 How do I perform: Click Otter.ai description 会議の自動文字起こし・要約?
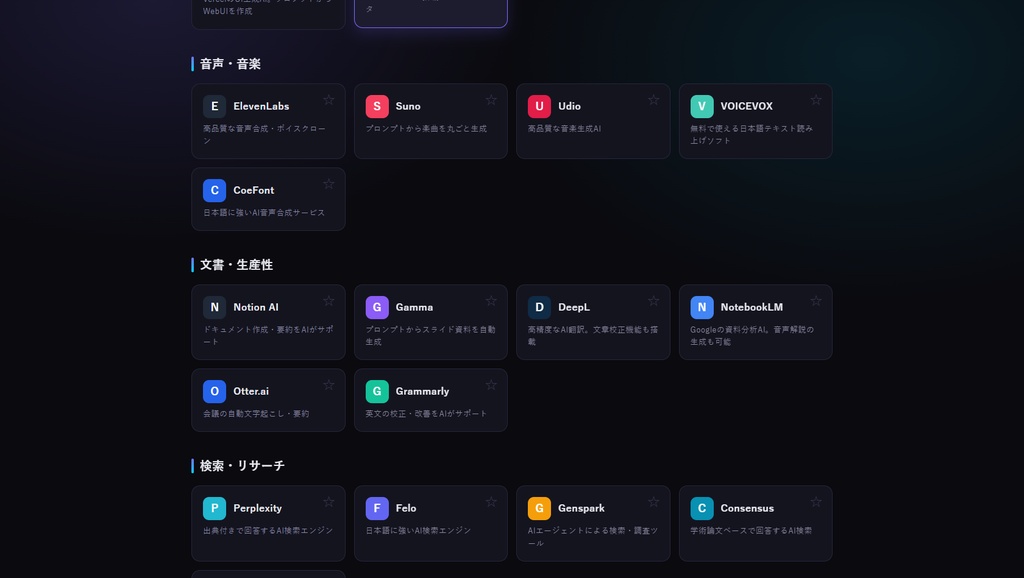[256, 414]
